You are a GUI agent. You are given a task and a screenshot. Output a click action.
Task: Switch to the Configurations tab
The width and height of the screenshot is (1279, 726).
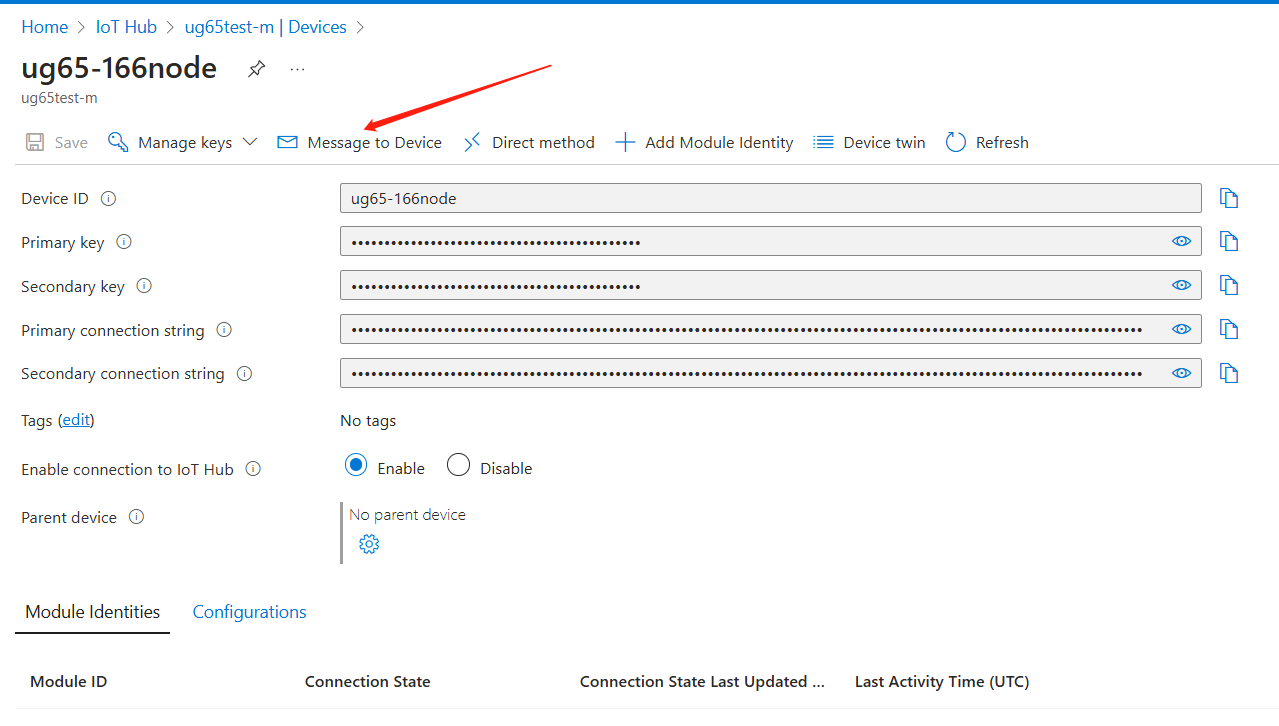[249, 612]
